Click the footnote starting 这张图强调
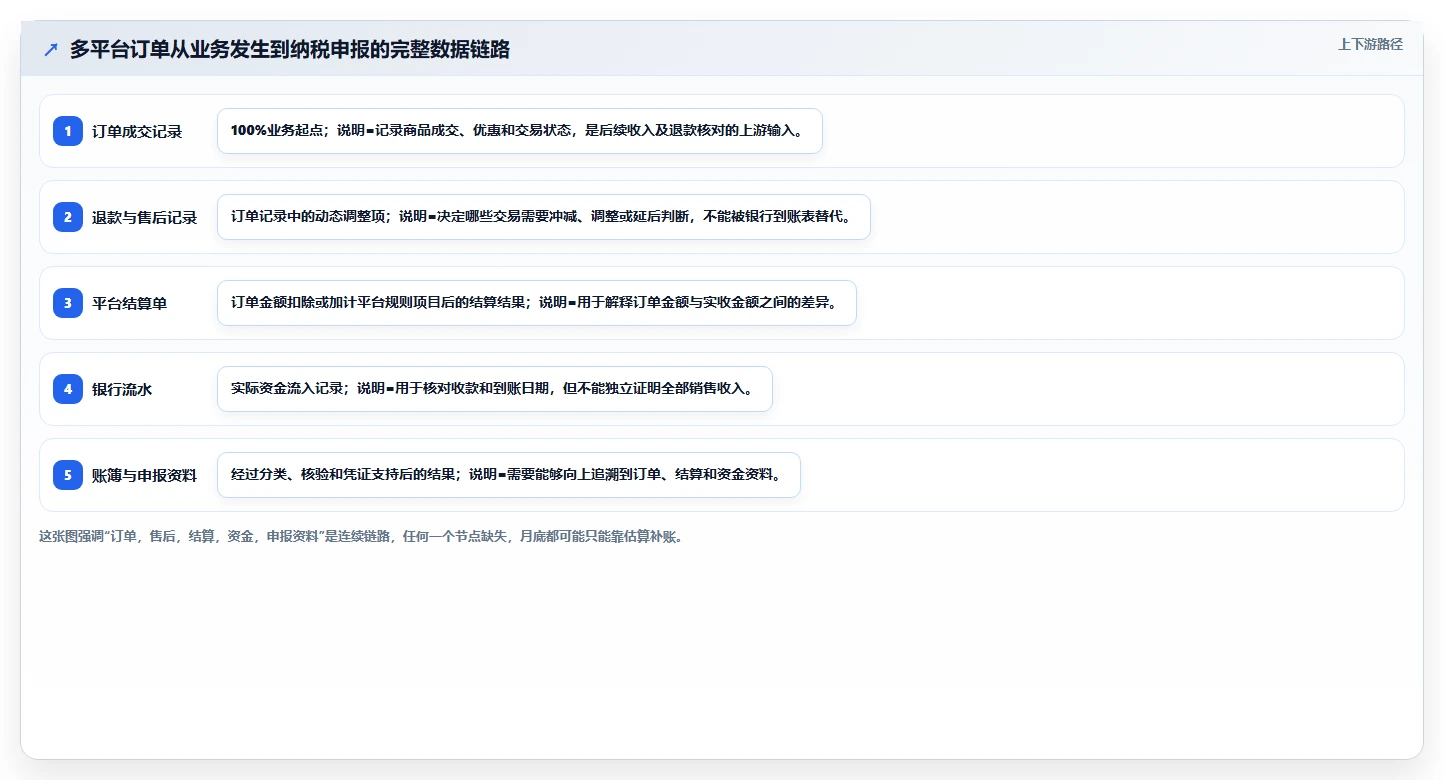Screen dimensions: 1444x780 point(361,536)
